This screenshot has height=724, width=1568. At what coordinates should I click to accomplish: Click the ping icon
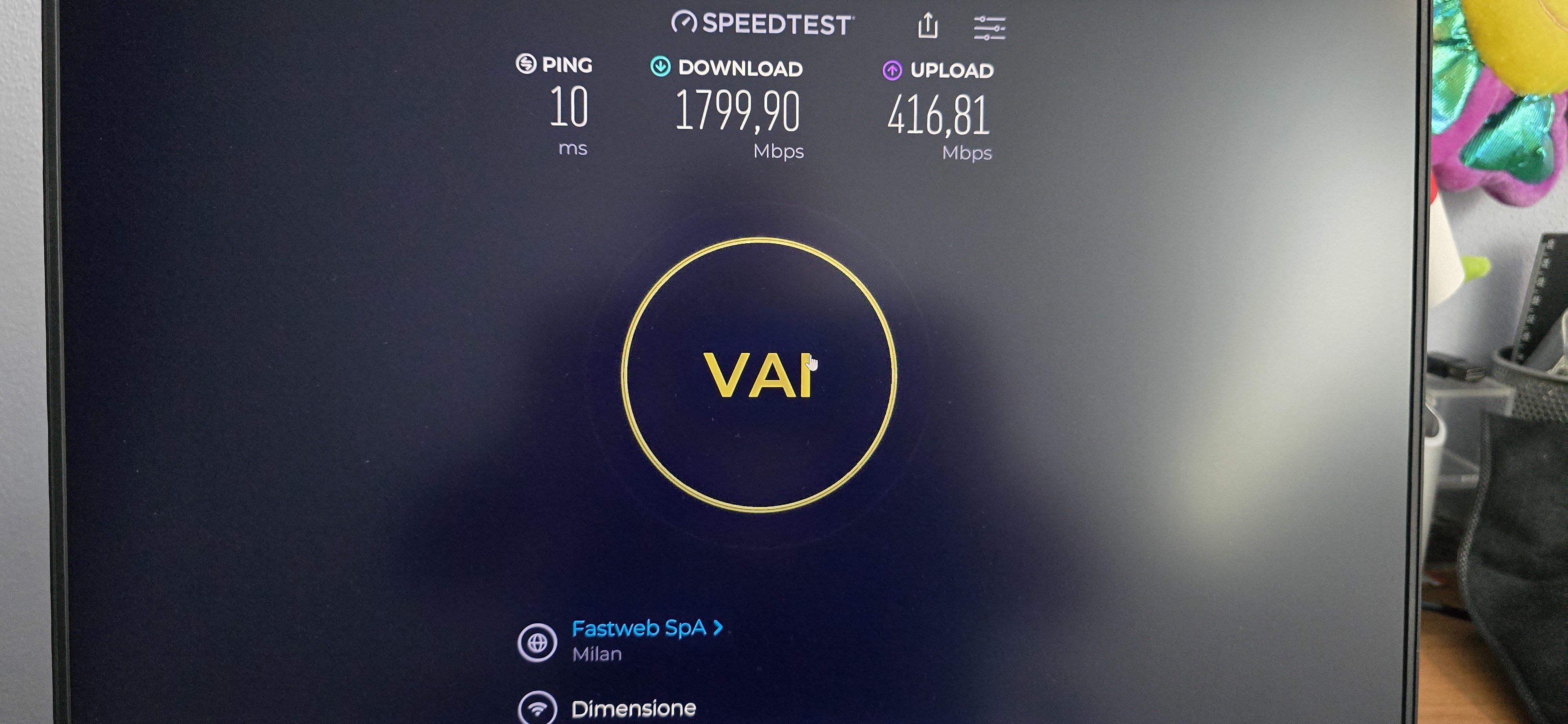tap(526, 63)
